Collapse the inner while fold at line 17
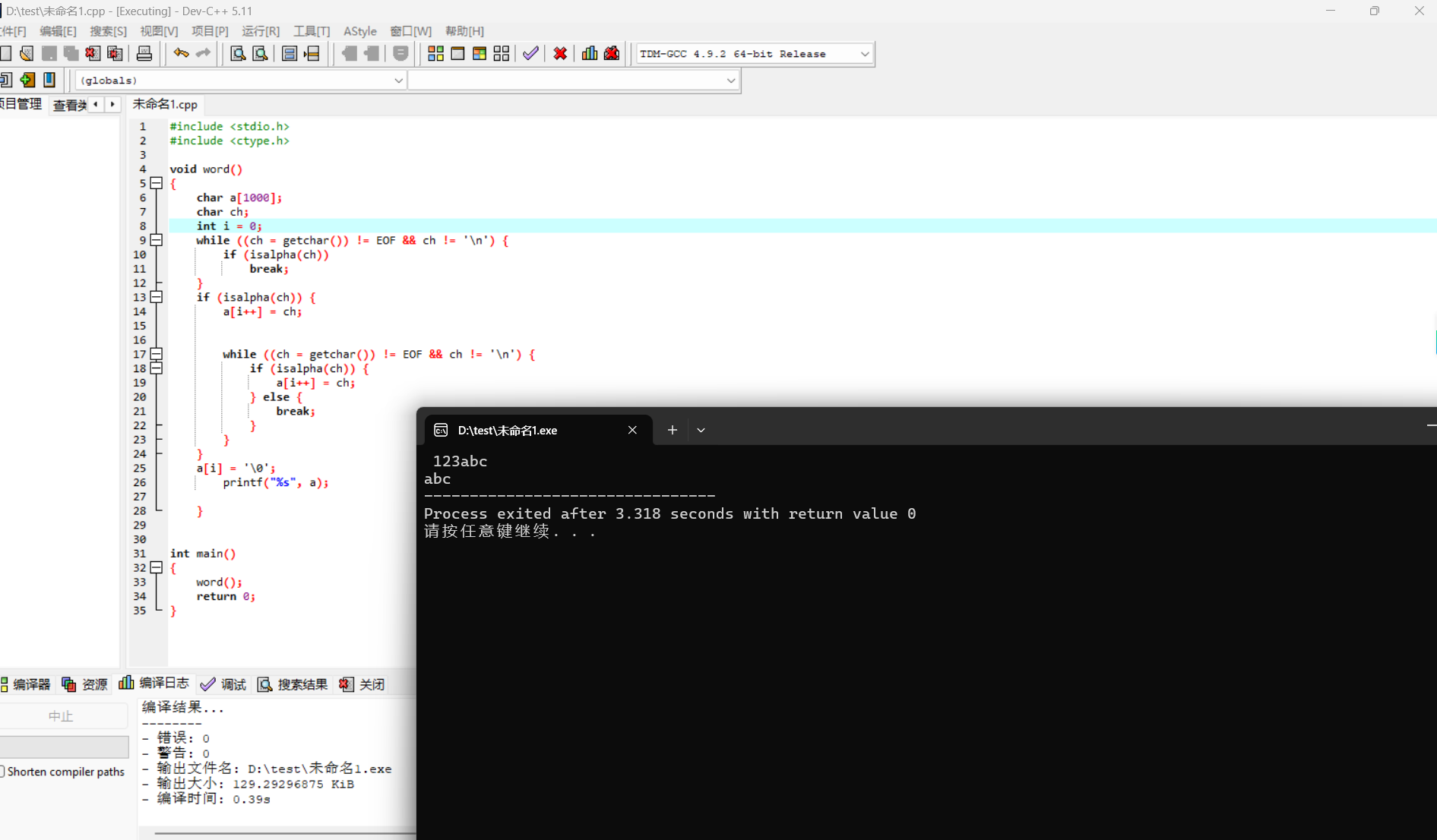The image size is (1437, 840). [x=157, y=354]
